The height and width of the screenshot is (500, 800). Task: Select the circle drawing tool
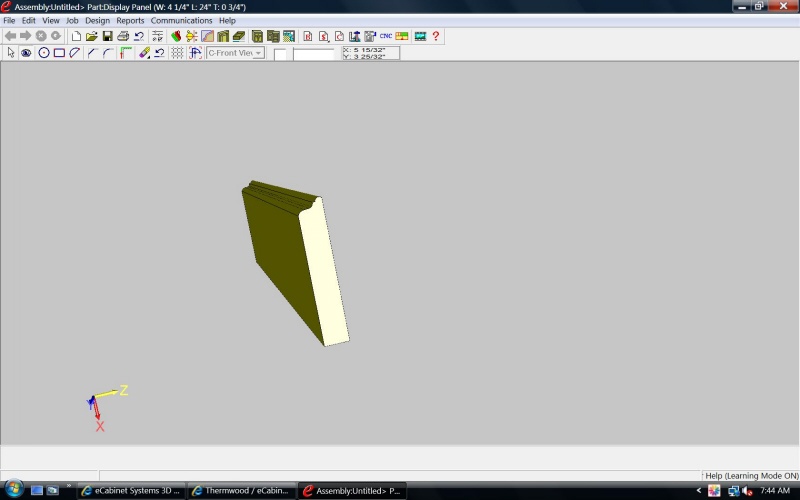pyautogui.click(x=44, y=53)
